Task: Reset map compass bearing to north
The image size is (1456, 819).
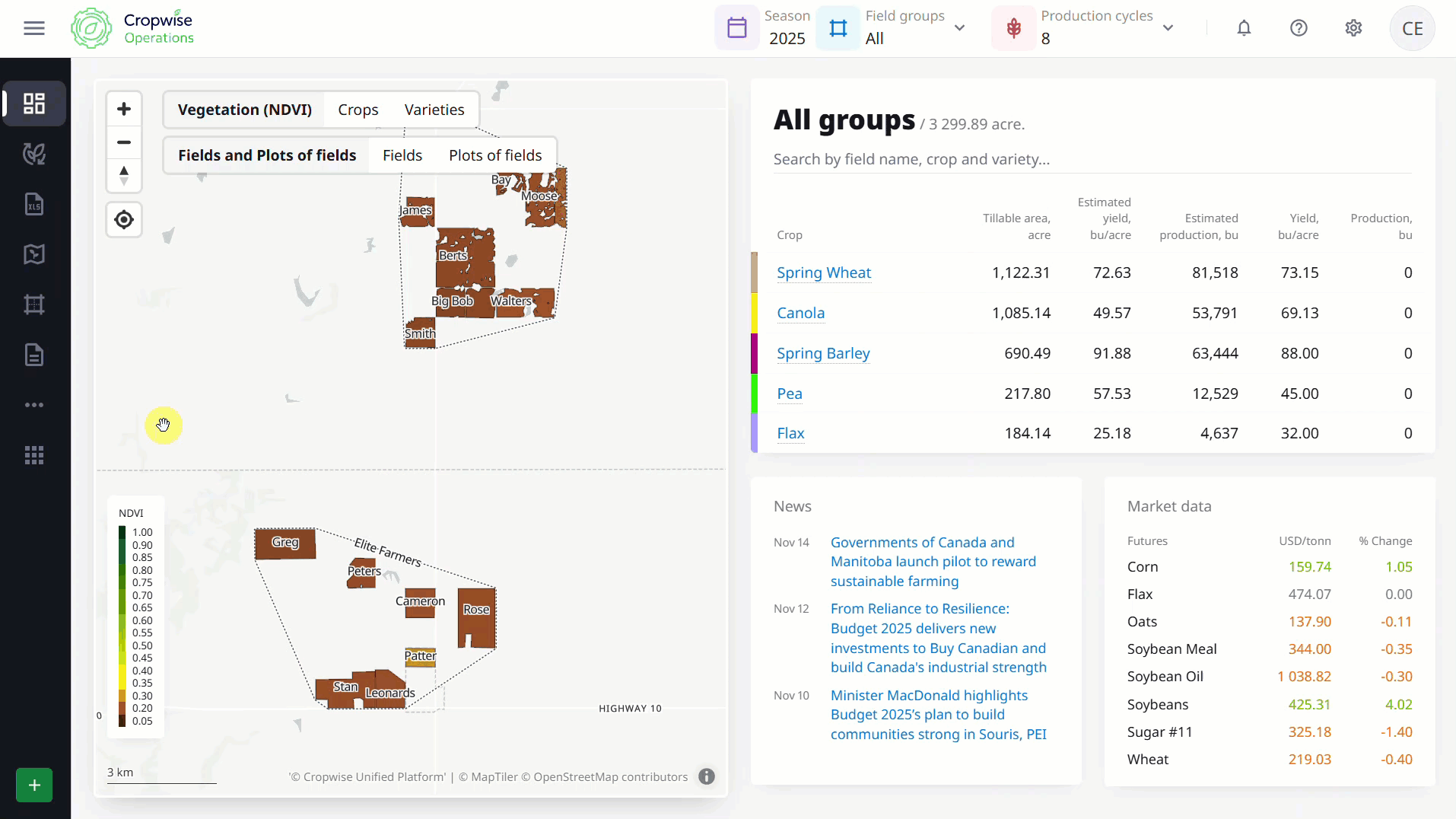Action: coord(124,175)
